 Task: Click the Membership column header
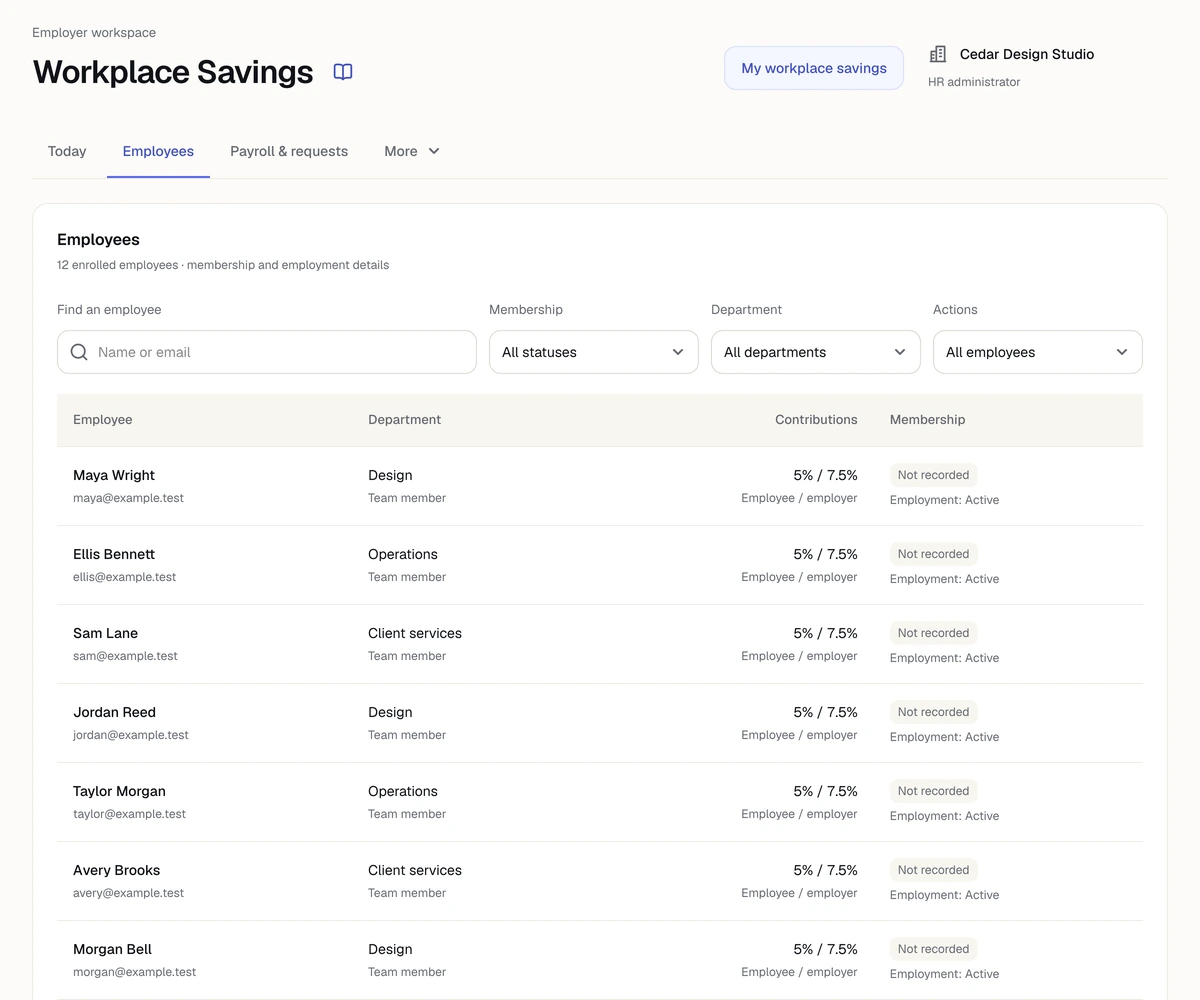pyautogui.click(x=927, y=420)
